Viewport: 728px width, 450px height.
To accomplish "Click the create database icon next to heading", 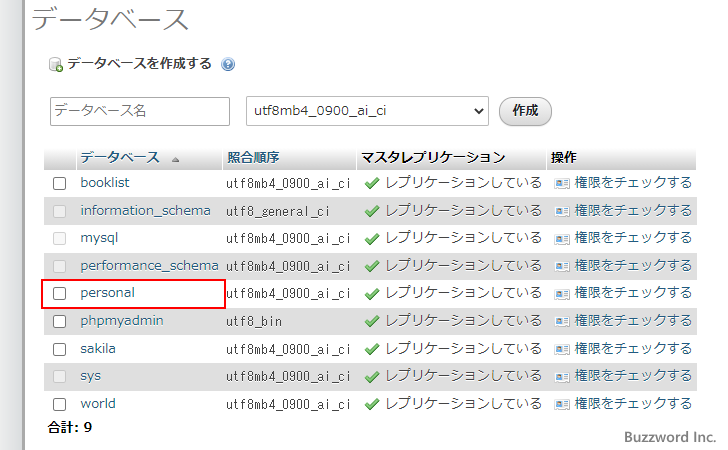I will click(x=56, y=64).
